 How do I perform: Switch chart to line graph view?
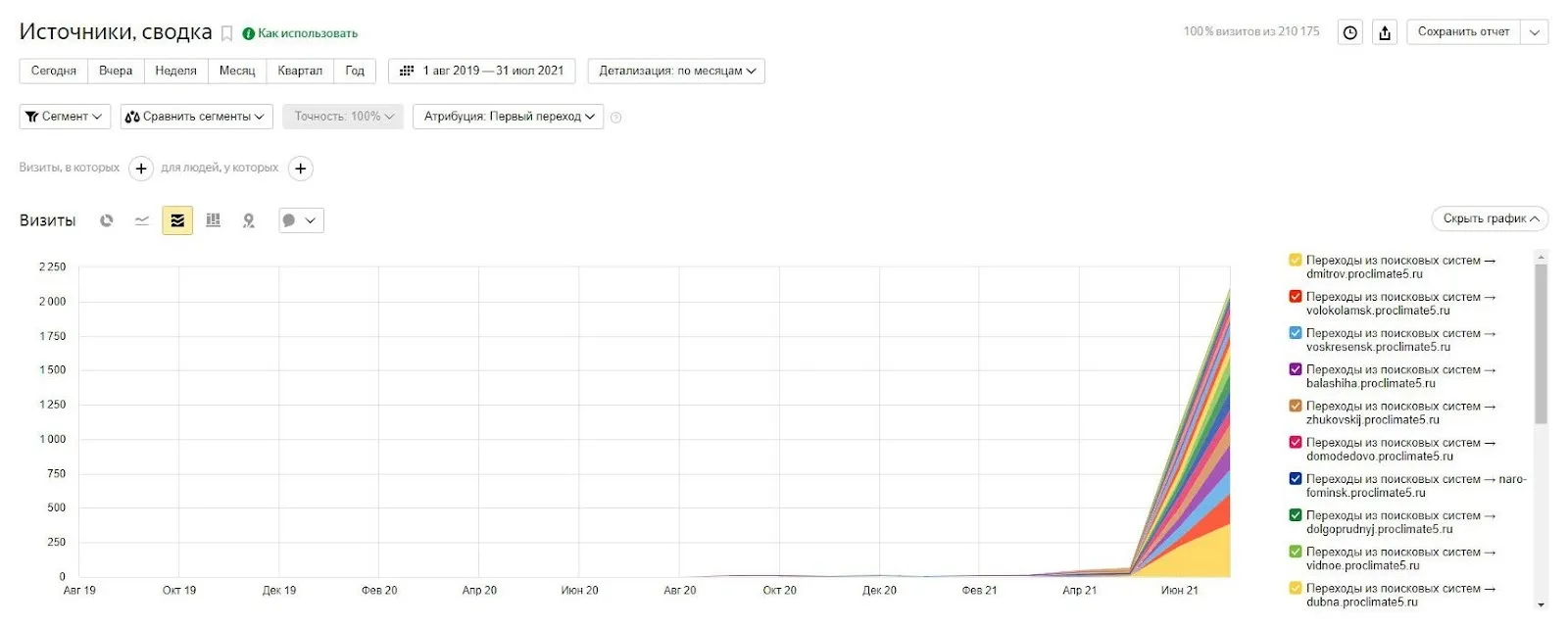pyautogui.click(x=142, y=220)
